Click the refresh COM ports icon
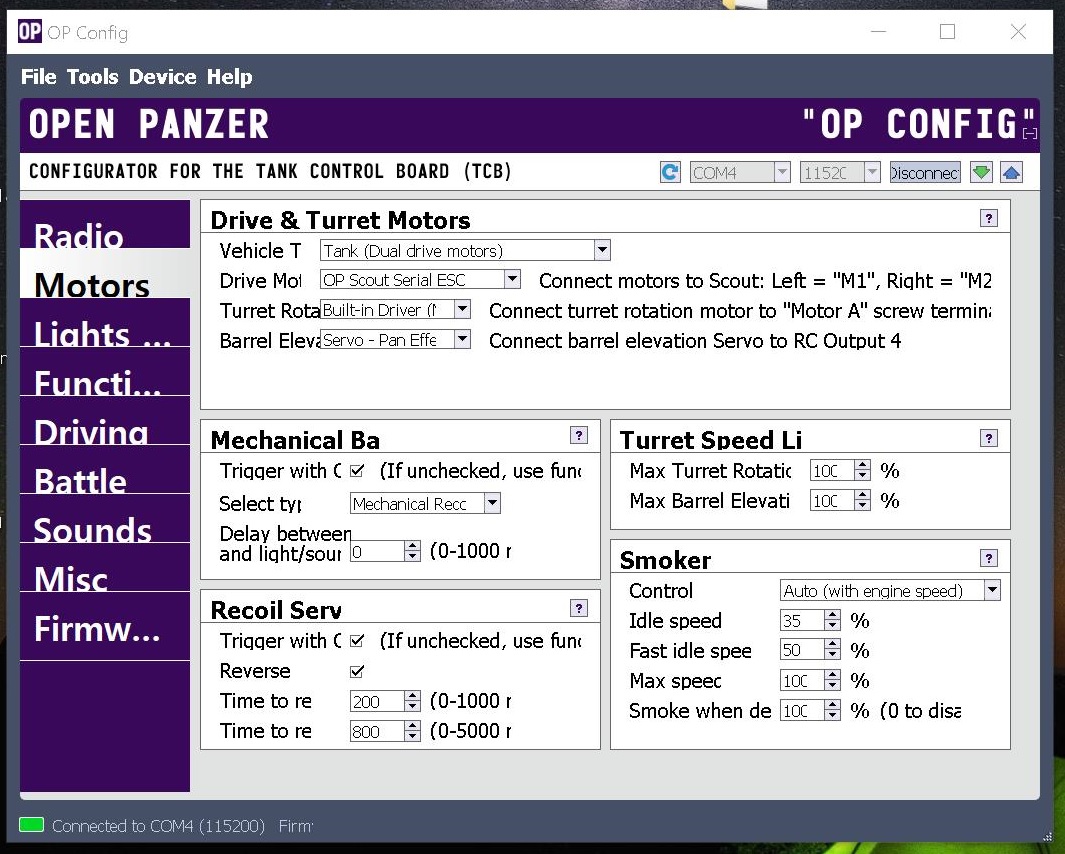1065x854 pixels. pos(670,172)
